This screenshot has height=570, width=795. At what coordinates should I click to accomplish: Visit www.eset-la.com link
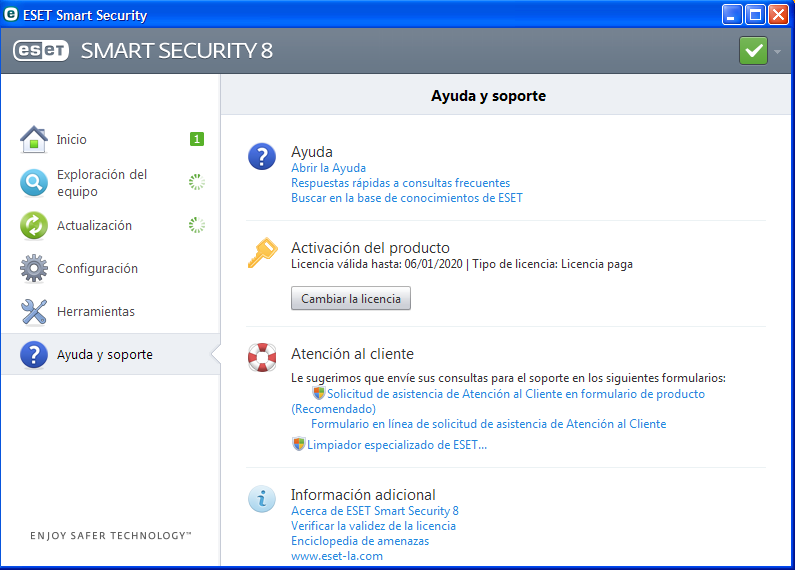pos(337,556)
